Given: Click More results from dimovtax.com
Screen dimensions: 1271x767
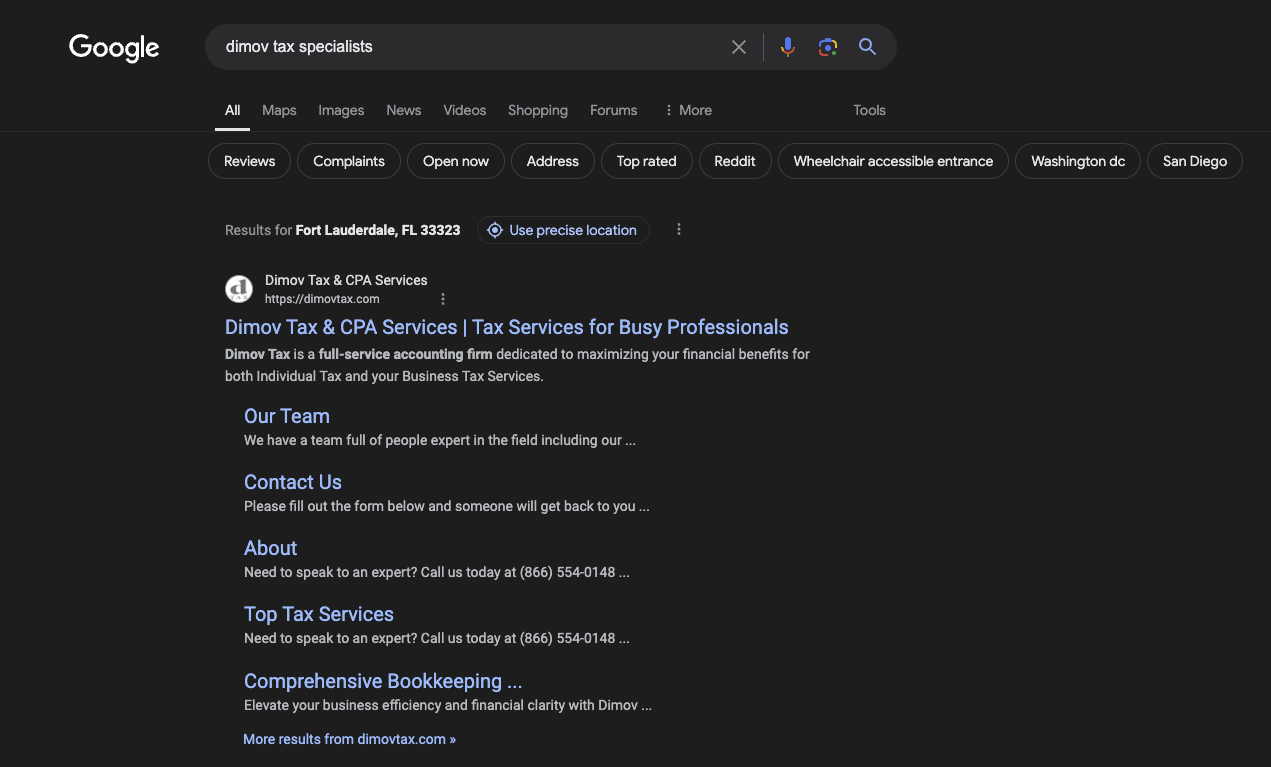Looking at the screenshot, I should tap(349, 739).
